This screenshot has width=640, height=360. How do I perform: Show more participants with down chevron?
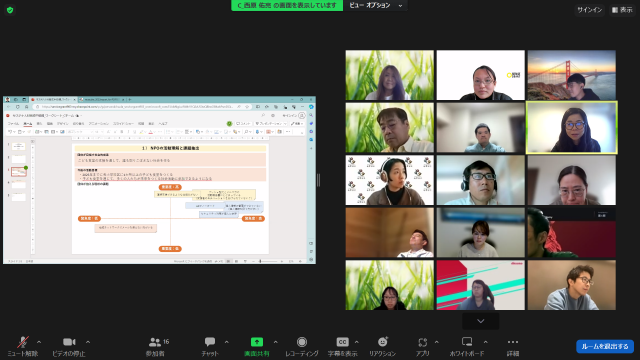[480, 321]
